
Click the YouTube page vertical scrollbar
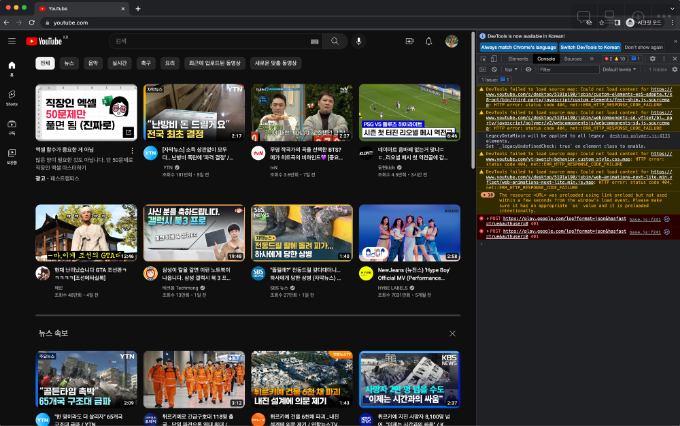(x=473, y=100)
